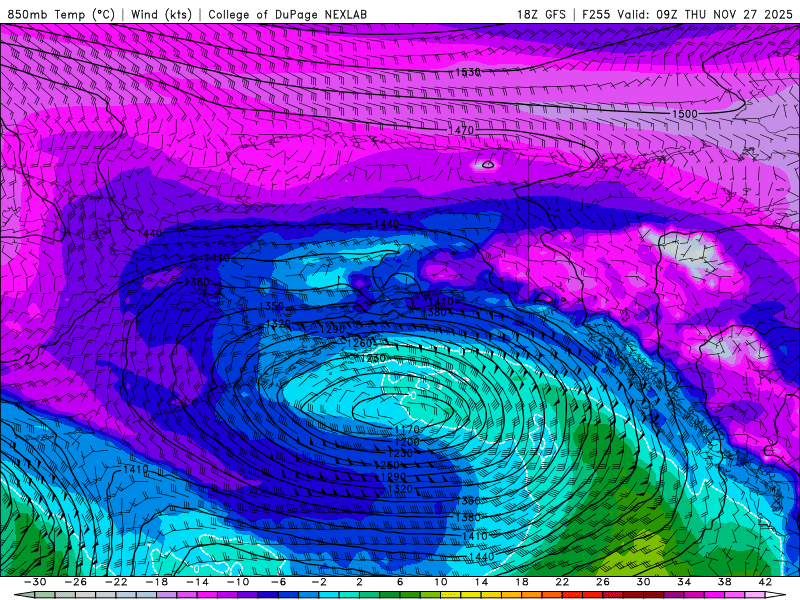Click the 1200 height contour label

coord(407,442)
